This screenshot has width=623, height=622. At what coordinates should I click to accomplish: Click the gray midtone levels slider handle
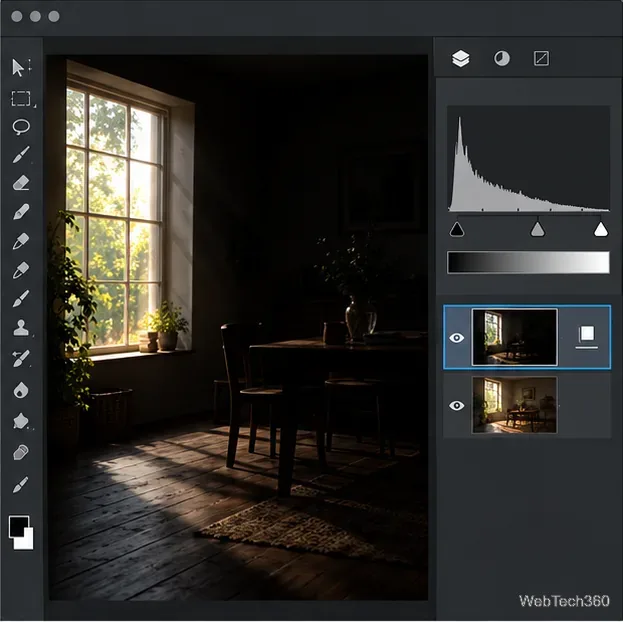537,229
